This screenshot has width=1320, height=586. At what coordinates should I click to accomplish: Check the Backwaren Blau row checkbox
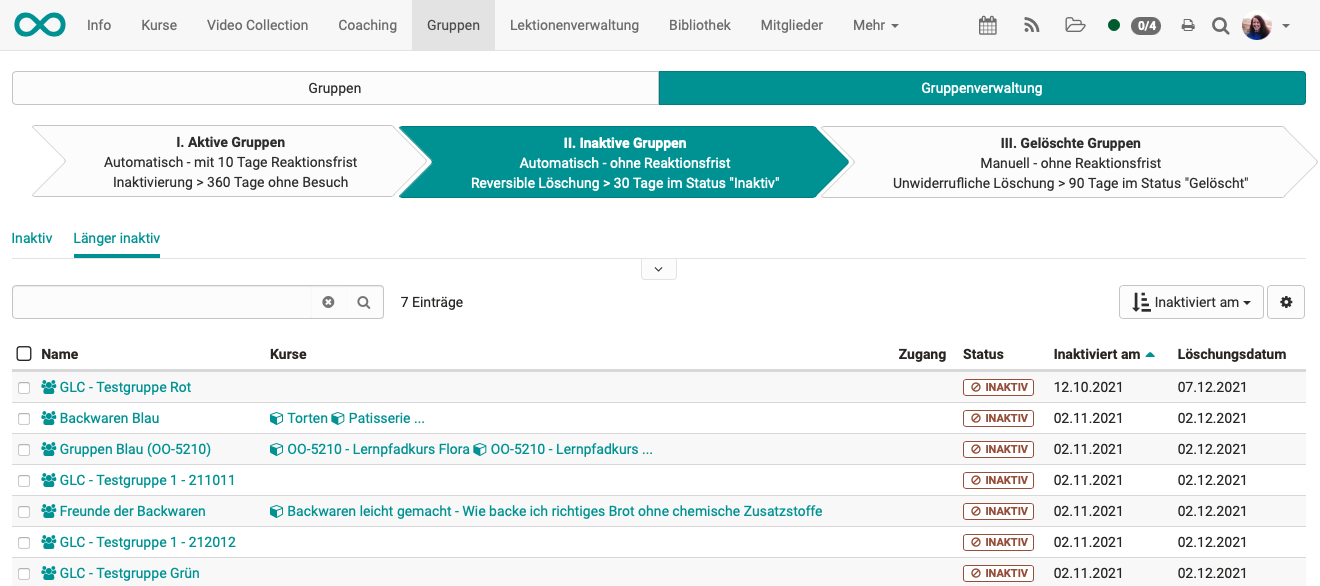click(24, 419)
